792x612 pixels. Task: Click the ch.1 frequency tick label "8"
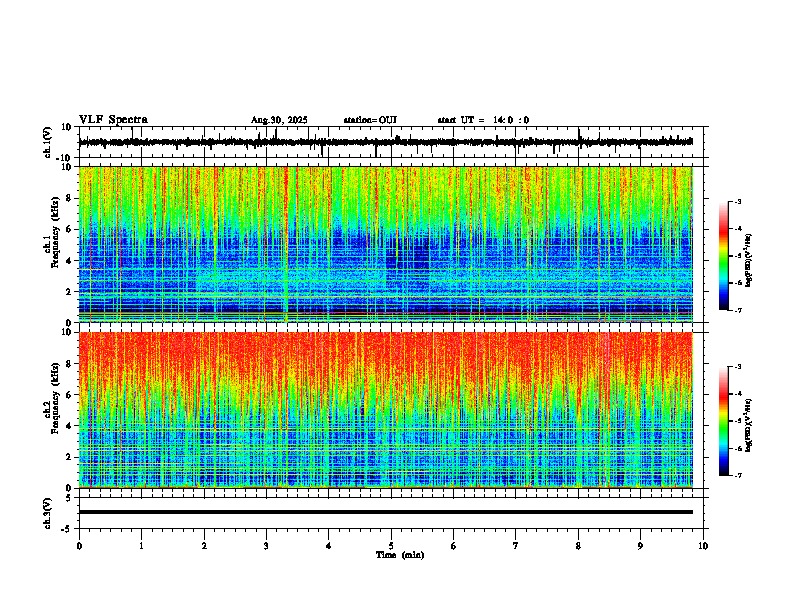[x=69, y=198]
